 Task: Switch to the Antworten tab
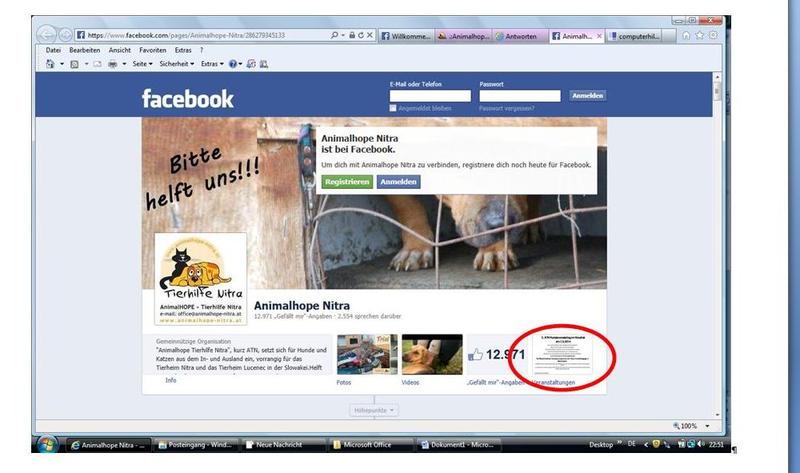520,36
